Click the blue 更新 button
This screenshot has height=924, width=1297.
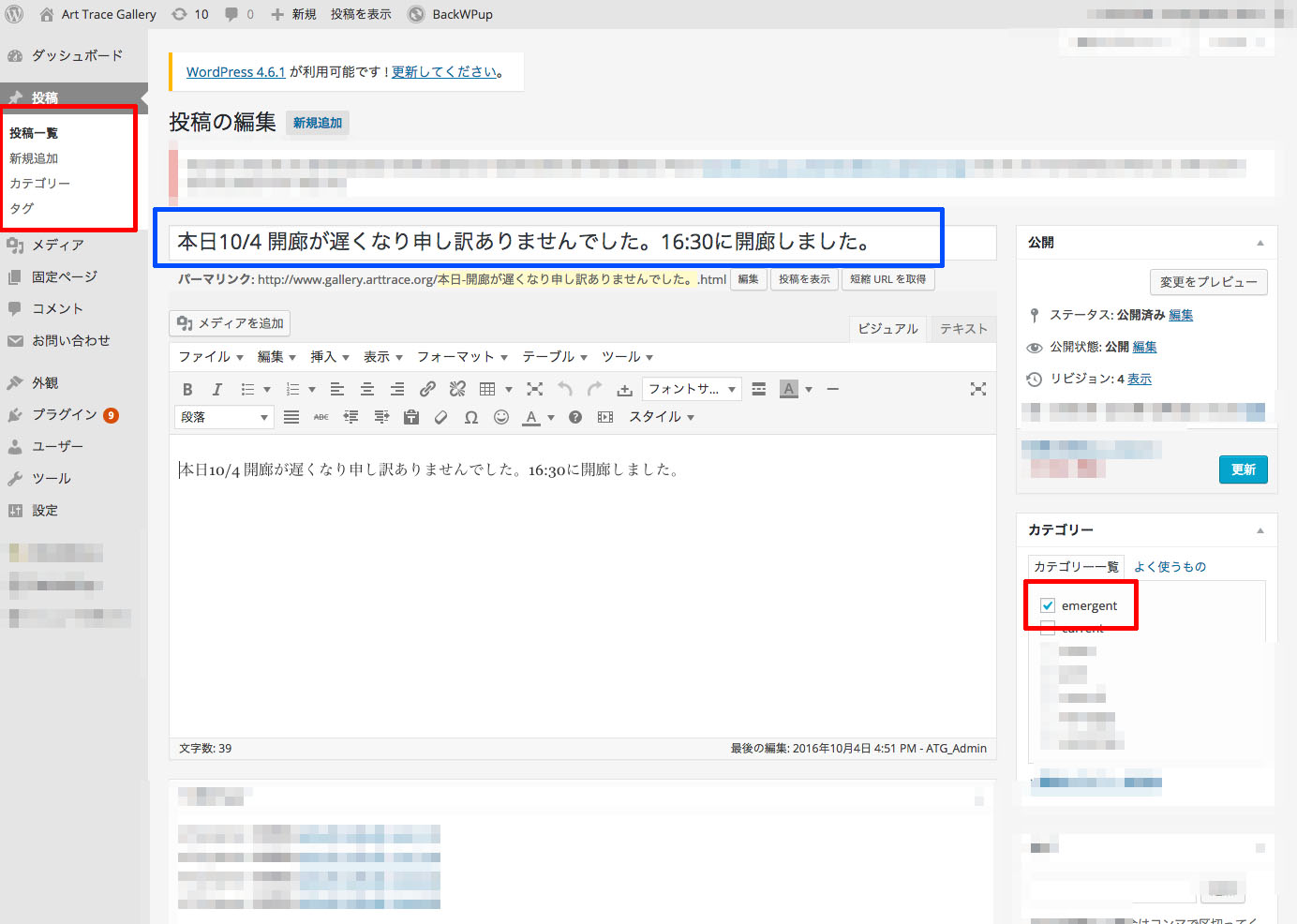point(1243,469)
